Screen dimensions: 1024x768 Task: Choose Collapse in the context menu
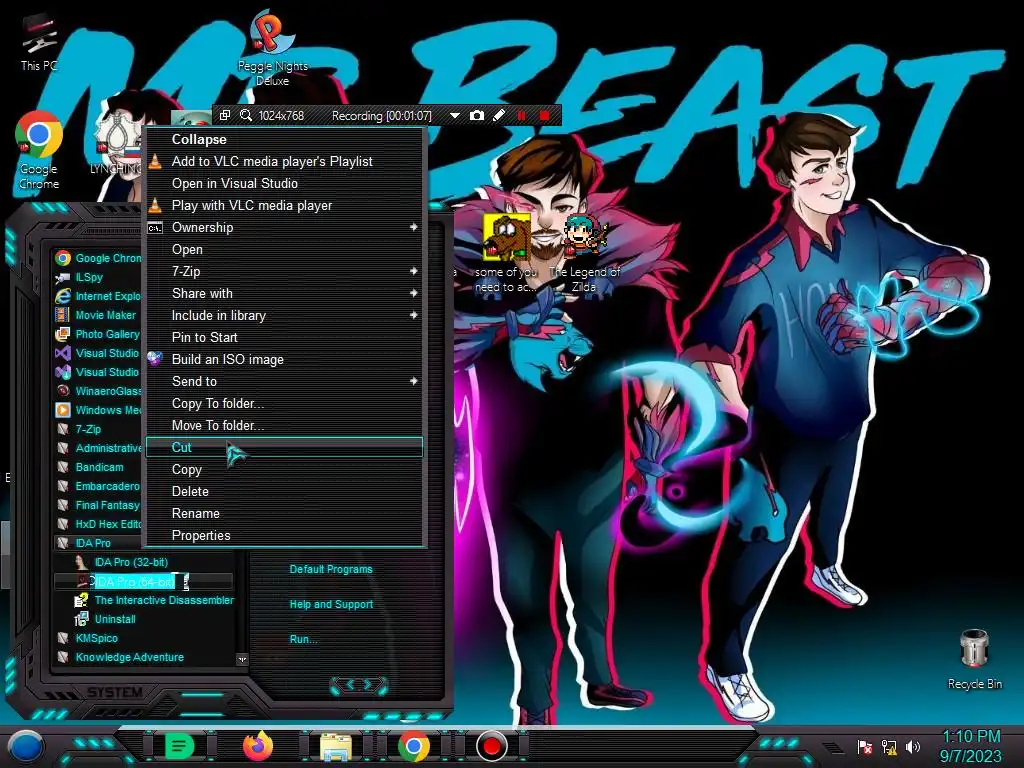pyautogui.click(x=285, y=139)
